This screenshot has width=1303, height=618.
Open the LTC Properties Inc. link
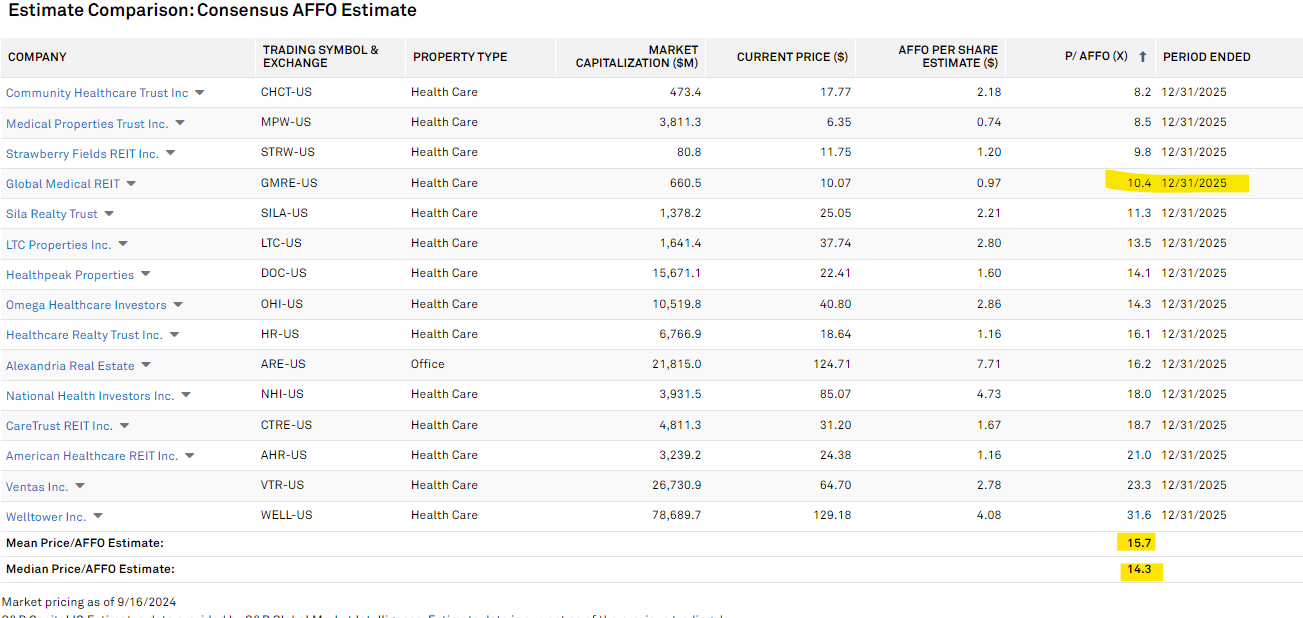pos(59,245)
